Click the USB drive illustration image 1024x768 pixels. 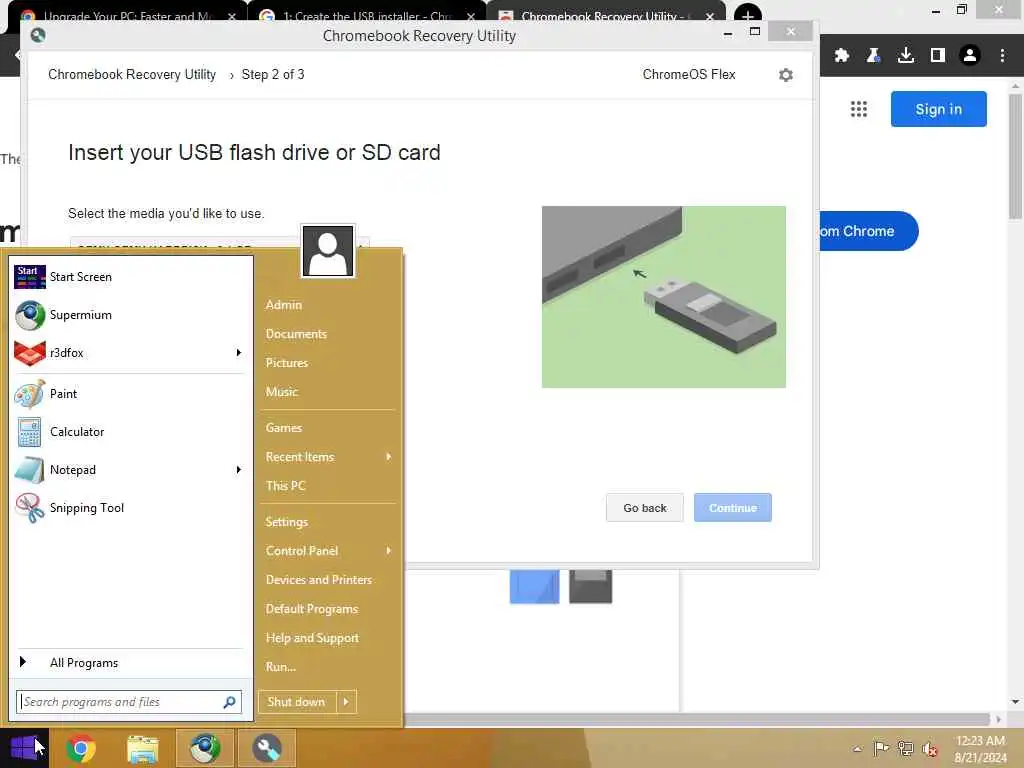click(x=664, y=297)
